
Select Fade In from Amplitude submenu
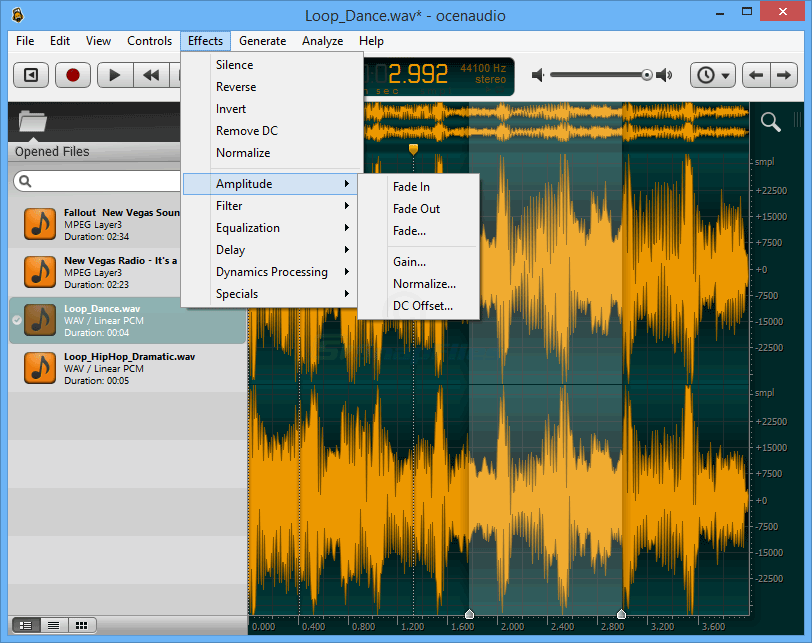click(x=411, y=187)
